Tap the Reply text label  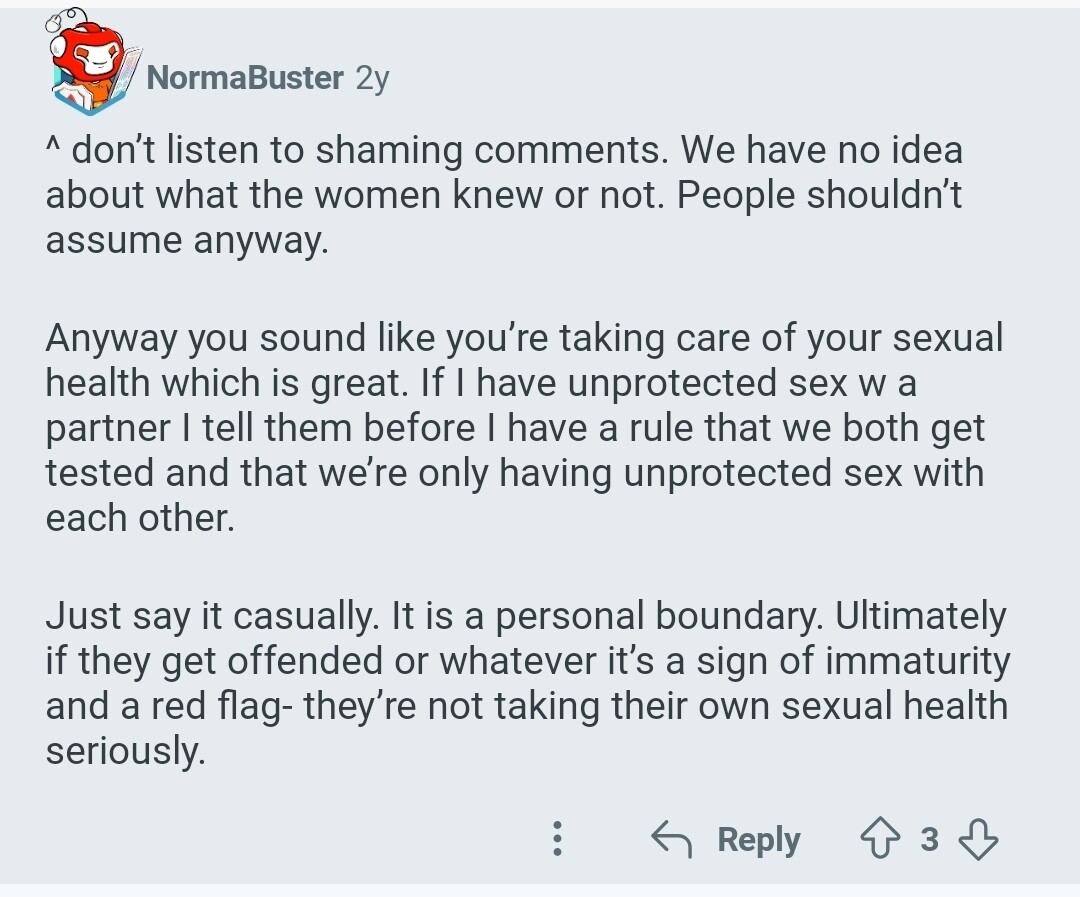pos(758,840)
